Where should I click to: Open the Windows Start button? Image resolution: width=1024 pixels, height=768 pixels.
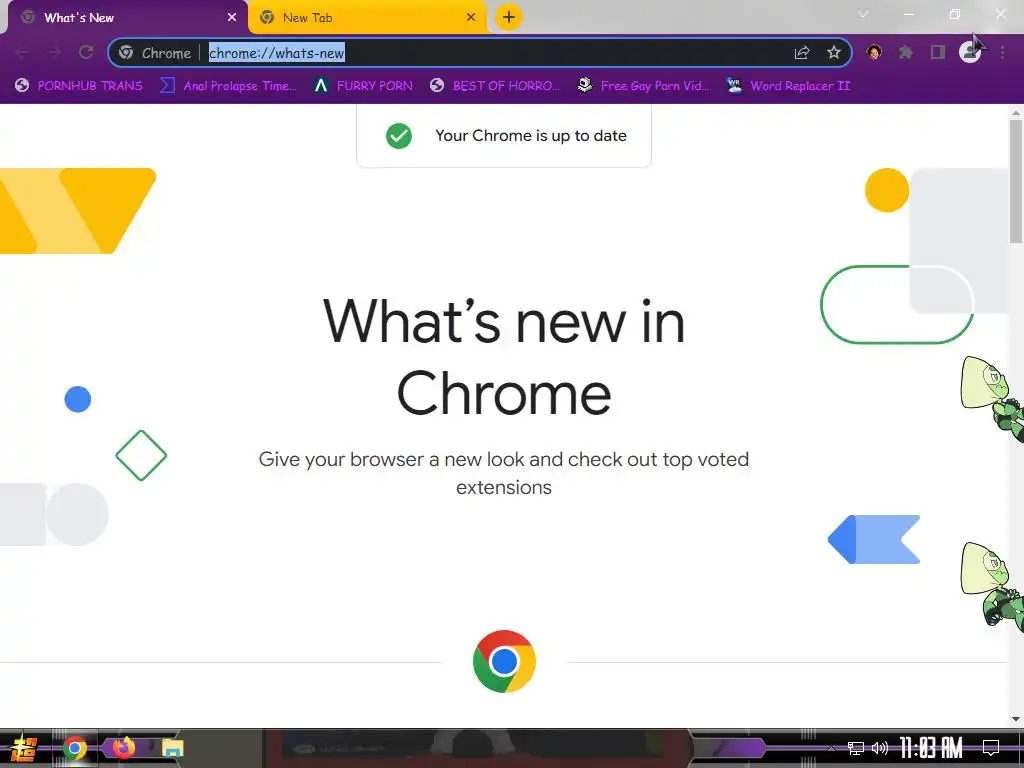click(x=24, y=748)
